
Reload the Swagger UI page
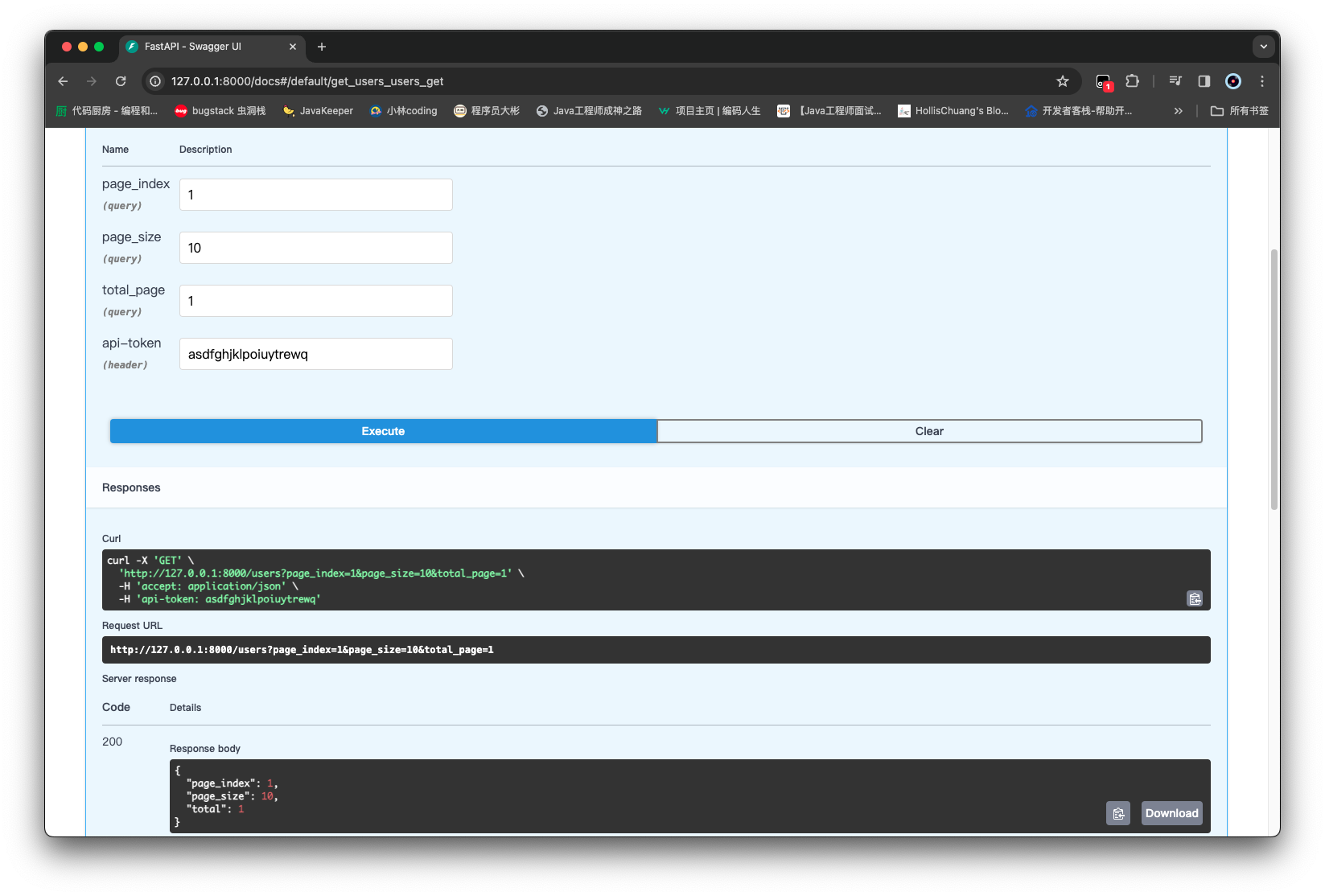pyautogui.click(x=121, y=81)
